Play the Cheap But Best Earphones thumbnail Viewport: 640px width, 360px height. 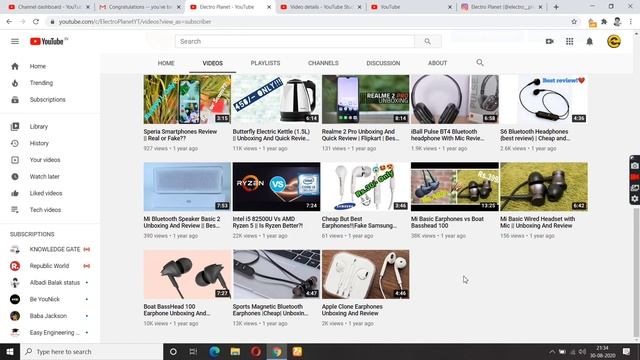coord(365,187)
